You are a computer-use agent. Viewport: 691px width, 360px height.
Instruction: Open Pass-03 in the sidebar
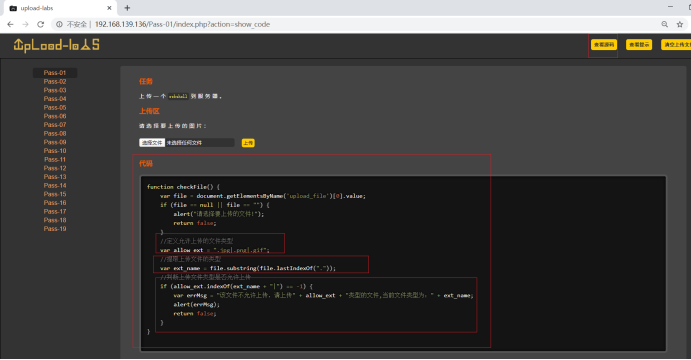coord(55,90)
